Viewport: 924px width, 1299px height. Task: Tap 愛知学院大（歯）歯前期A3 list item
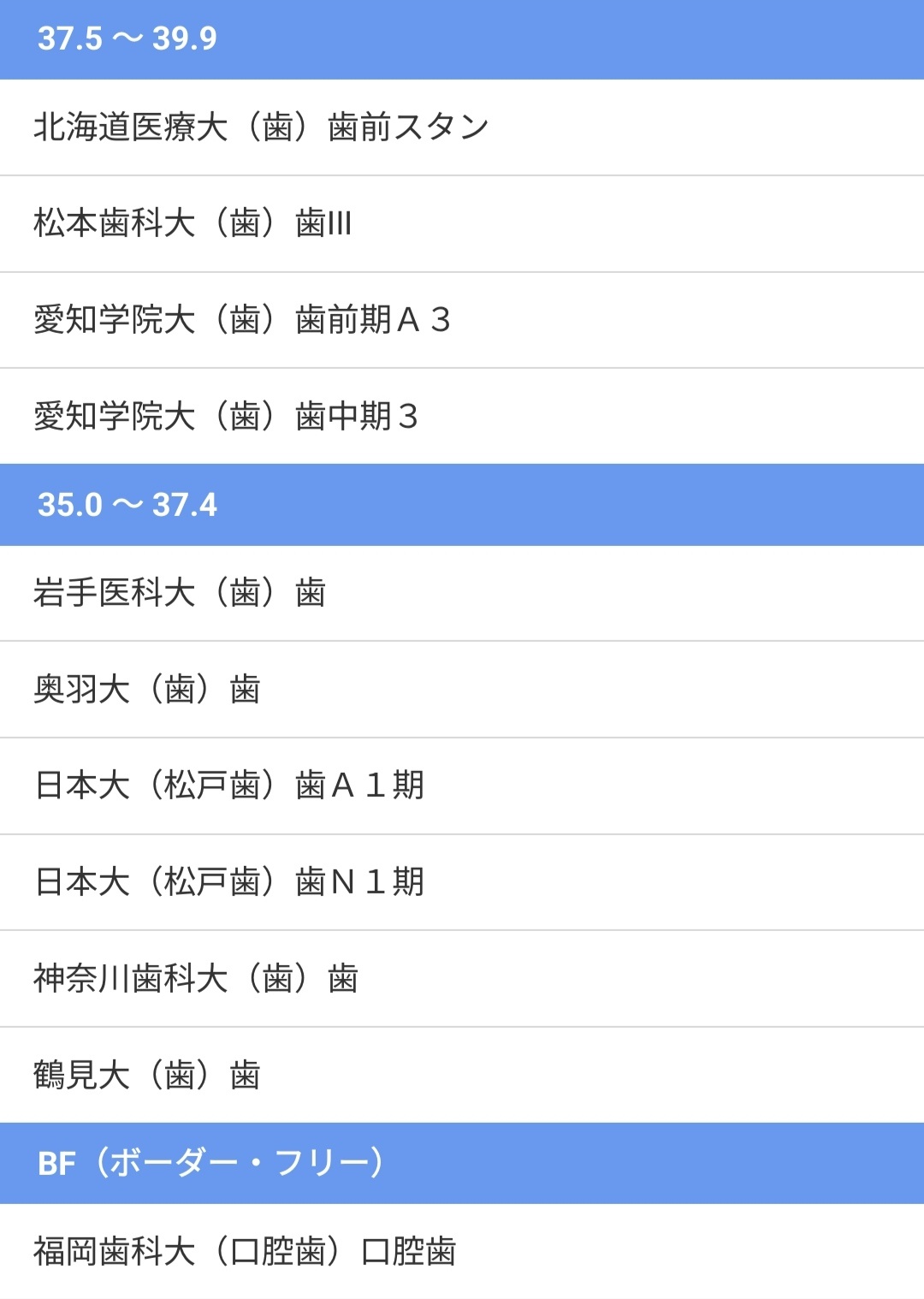tap(242, 320)
